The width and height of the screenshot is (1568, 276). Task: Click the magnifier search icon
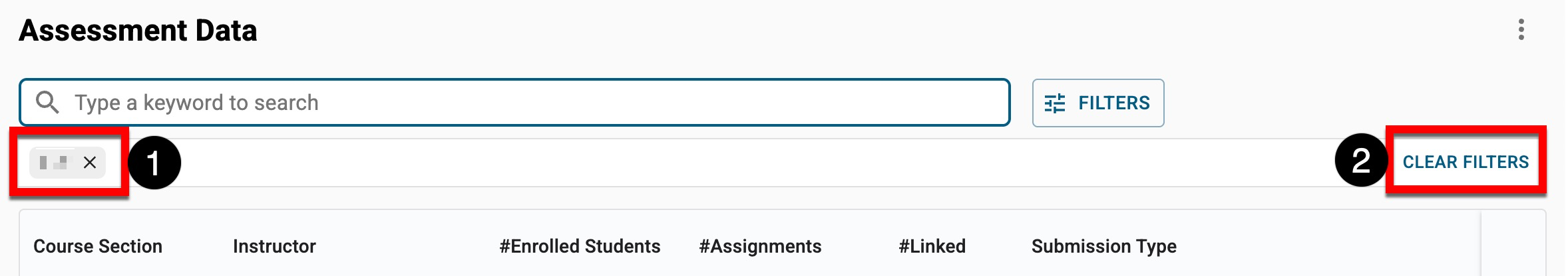[47, 103]
